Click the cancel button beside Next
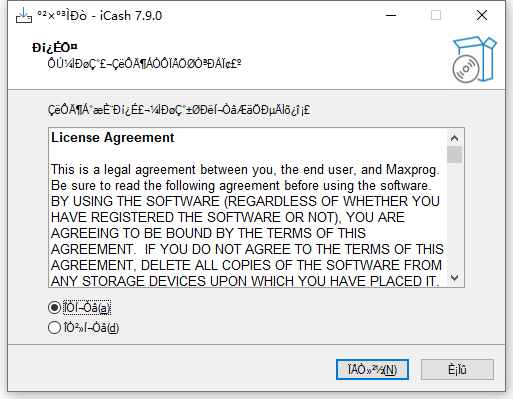Viewport: 513px width, 399px height. [x=457, y=369]
